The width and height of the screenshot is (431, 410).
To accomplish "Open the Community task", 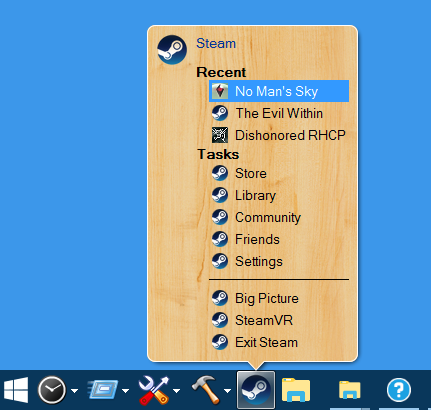I will pos(279,217).
